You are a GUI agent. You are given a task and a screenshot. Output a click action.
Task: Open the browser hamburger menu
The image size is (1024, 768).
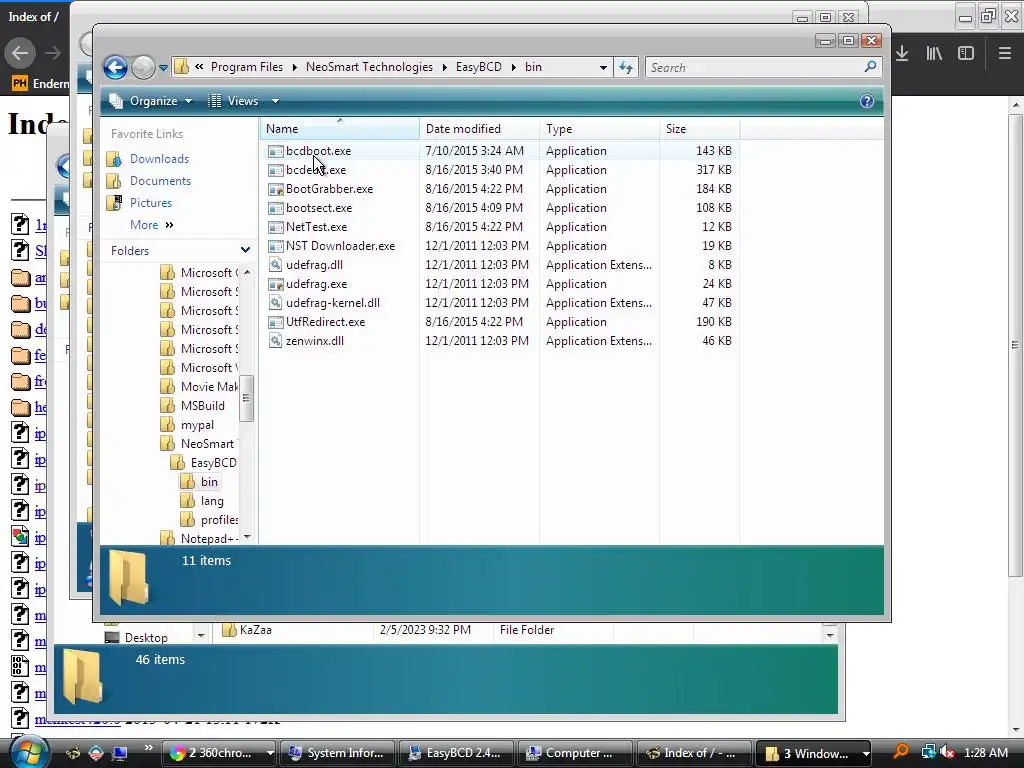[1004, 54]
